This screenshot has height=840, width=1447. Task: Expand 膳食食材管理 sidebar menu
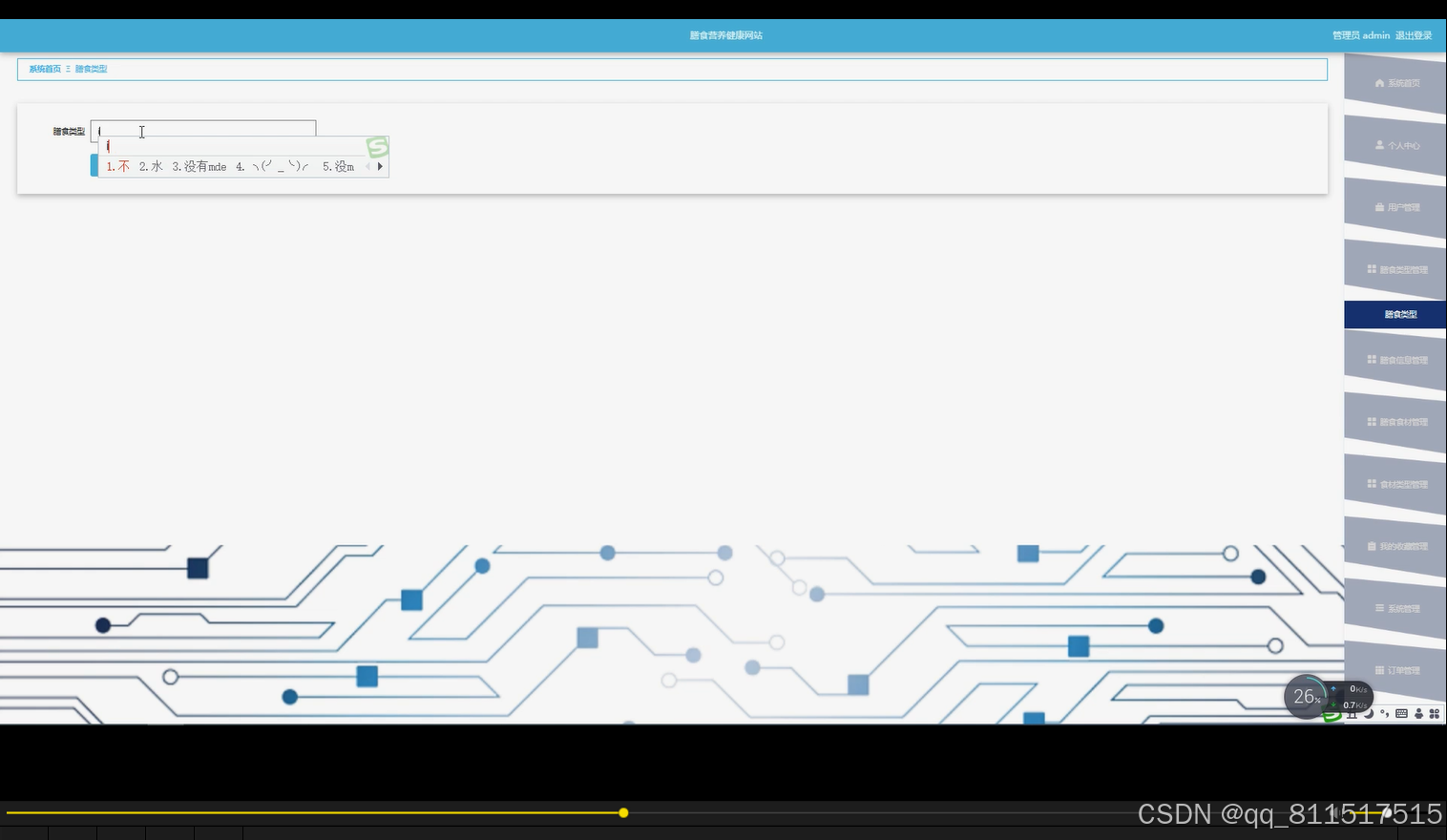click(x=1395, y=422)
